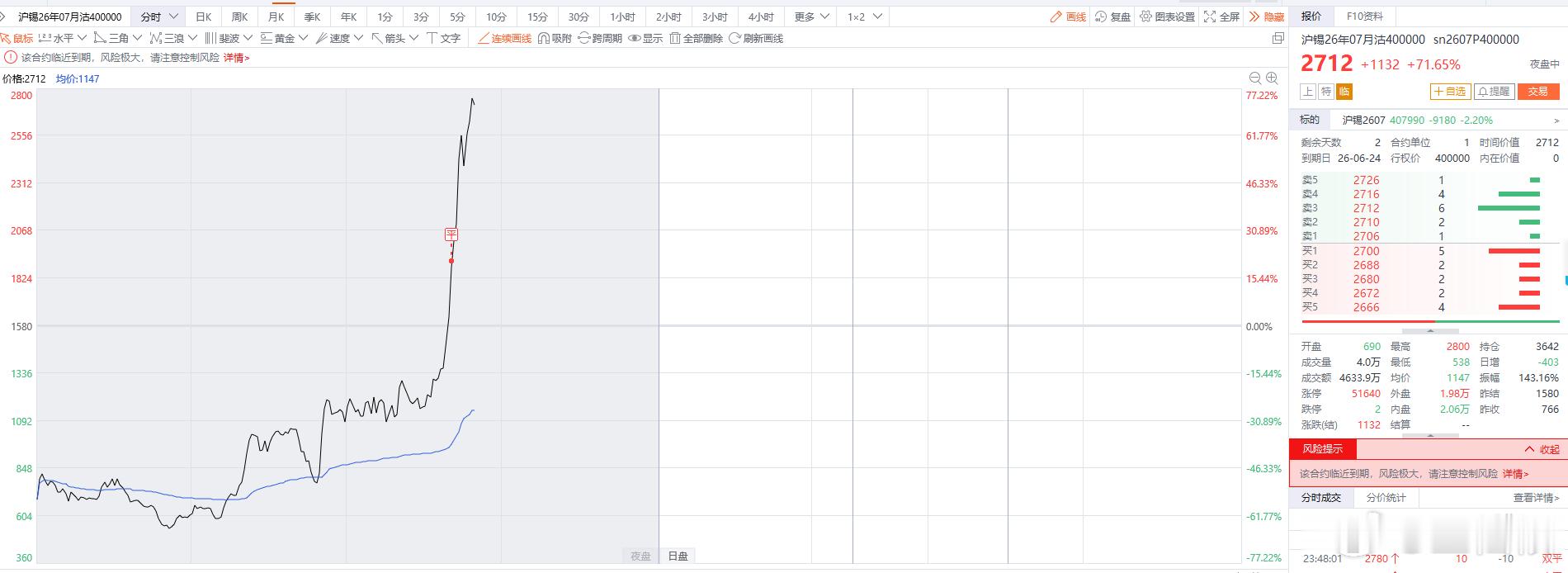Screen dimensions: 1568x573
Task: Open the F10资料 tab
Action: 1364,16
